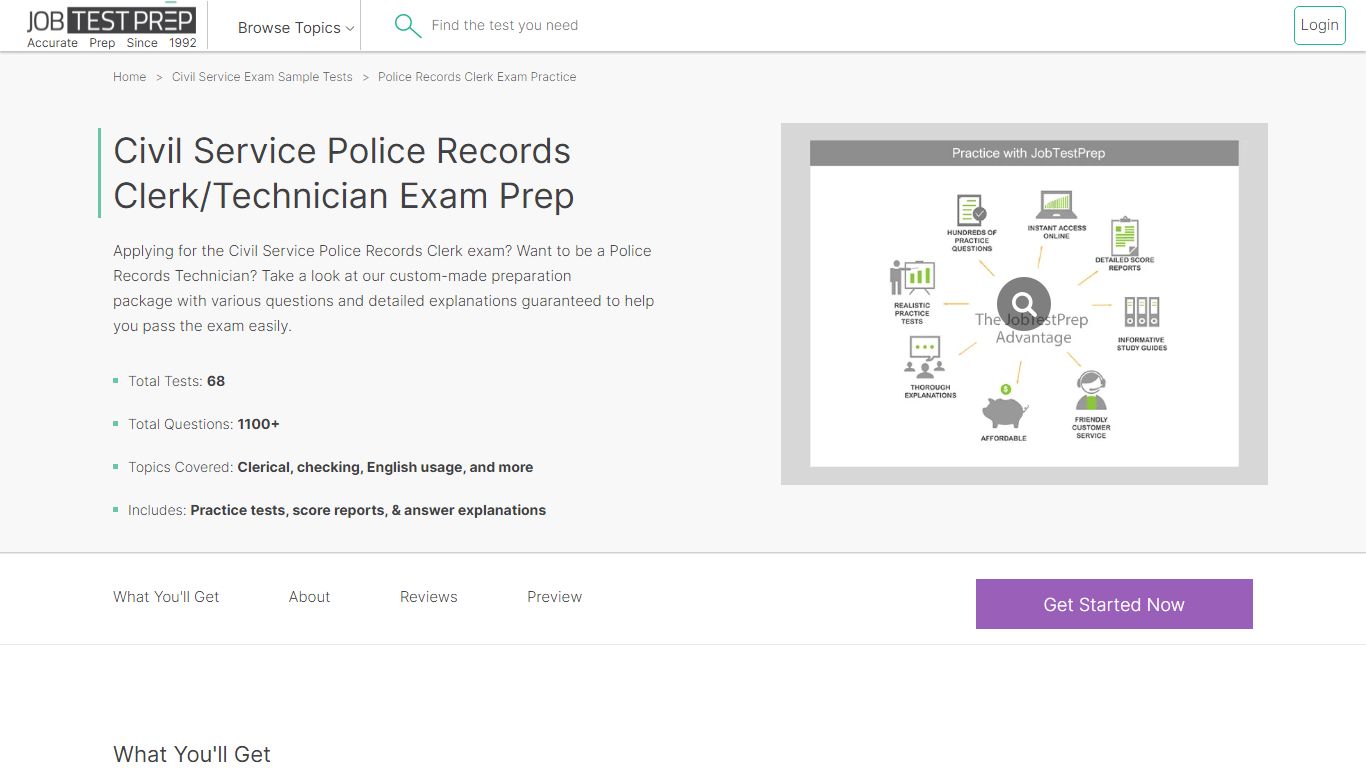Select the Preview tab
This screenshot has height=768, width=1366.
tap(555, 597)
